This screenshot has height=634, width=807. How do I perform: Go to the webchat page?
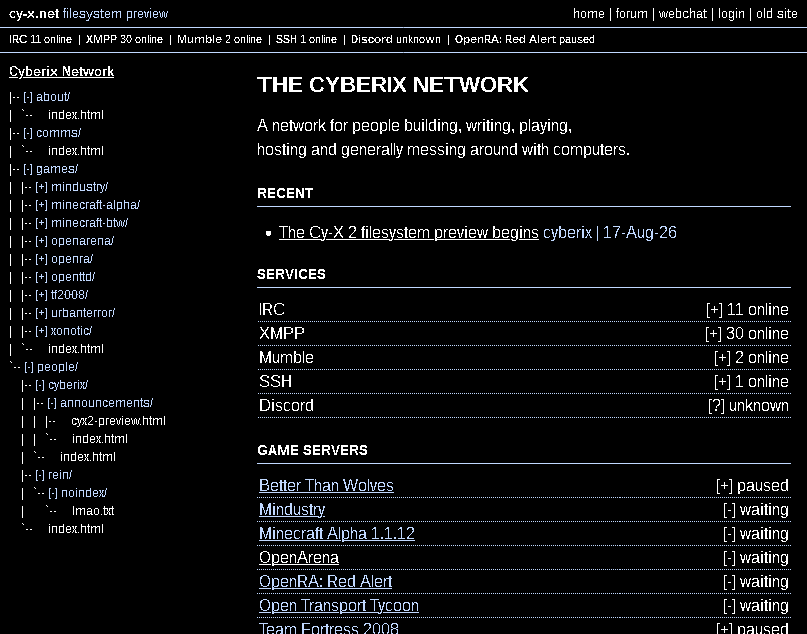pyautogui.click(x=682, y=13)
